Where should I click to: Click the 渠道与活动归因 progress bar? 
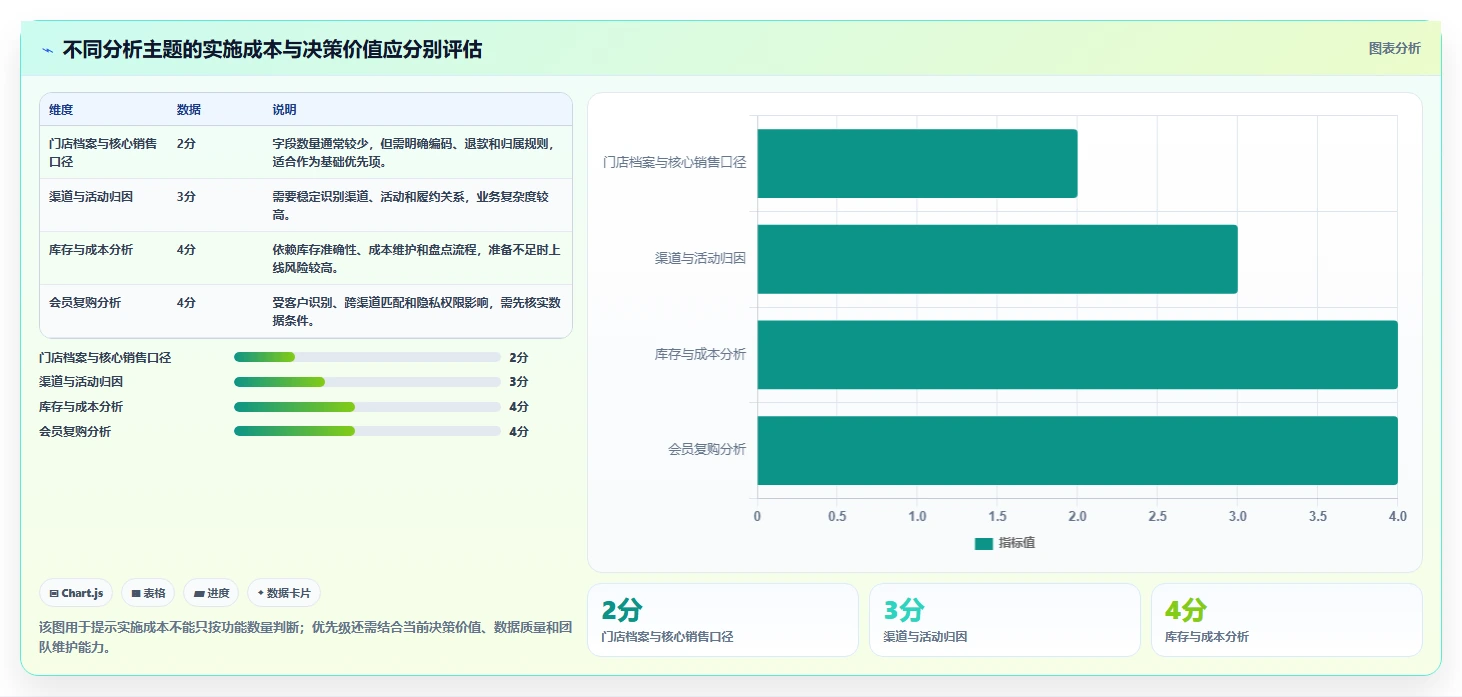point(367,382)
